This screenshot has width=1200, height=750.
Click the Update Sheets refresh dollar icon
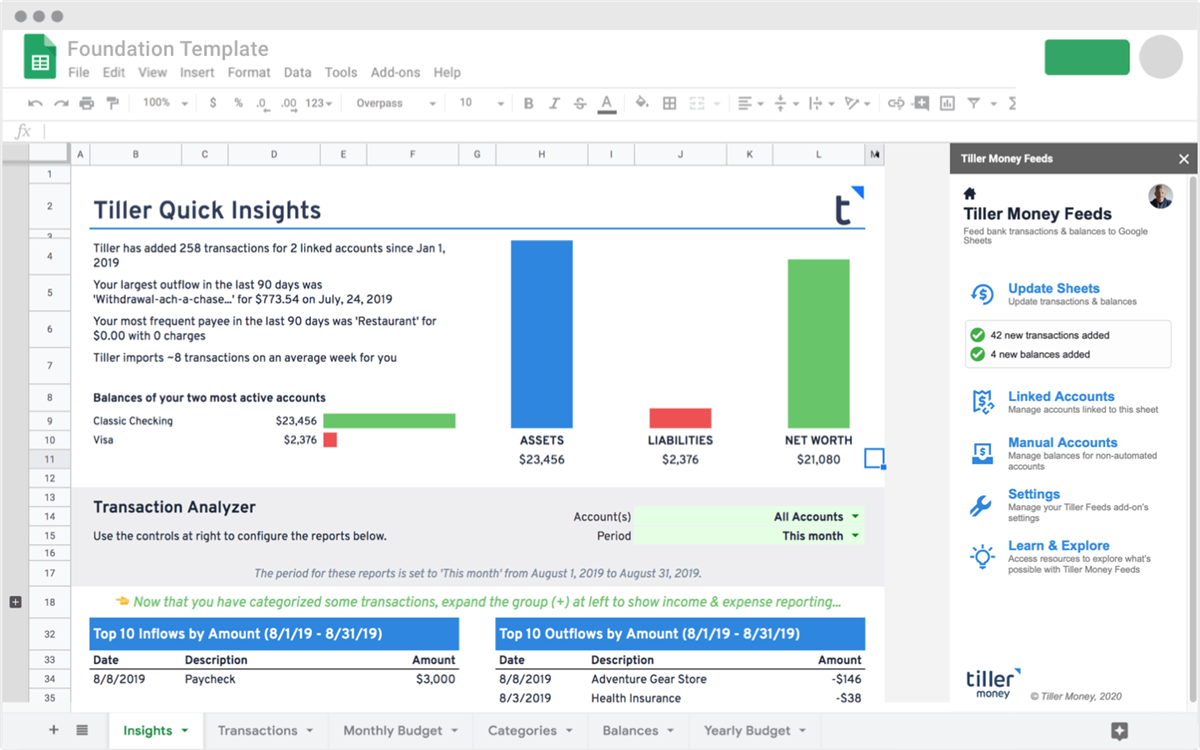pos(982,294)
